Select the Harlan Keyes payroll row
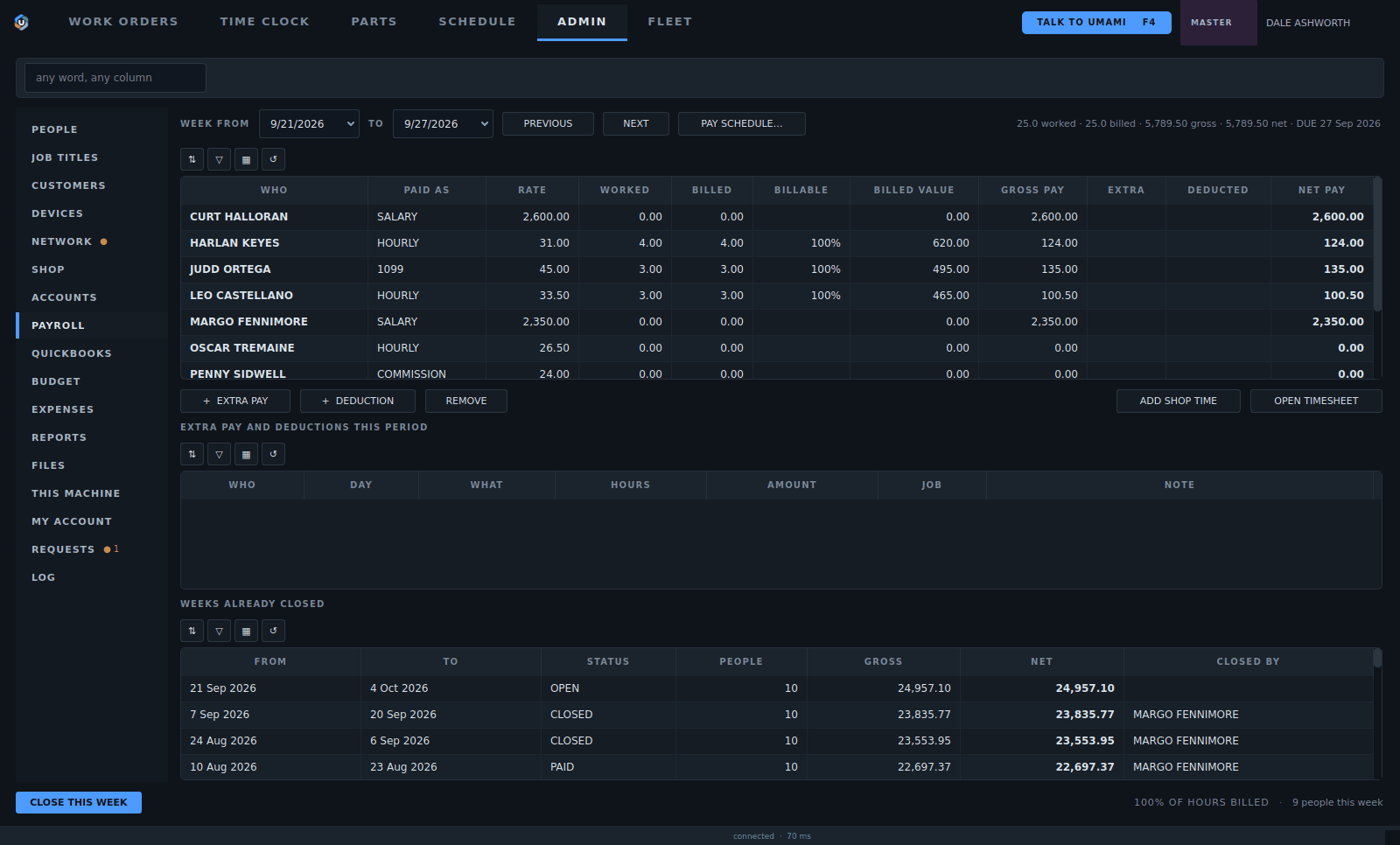The height and width of the screenshot is (845, 1400). [776, 243]
